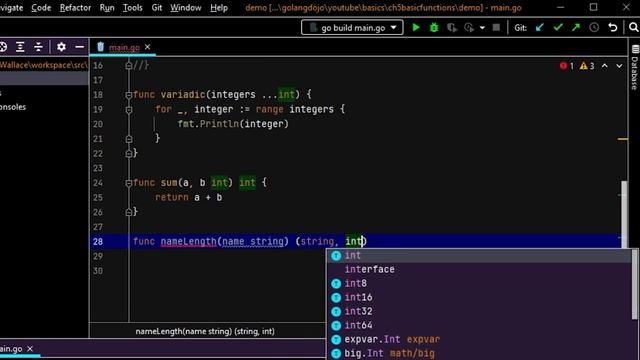Click fmt.Println(integer) call

pos(233,124)
